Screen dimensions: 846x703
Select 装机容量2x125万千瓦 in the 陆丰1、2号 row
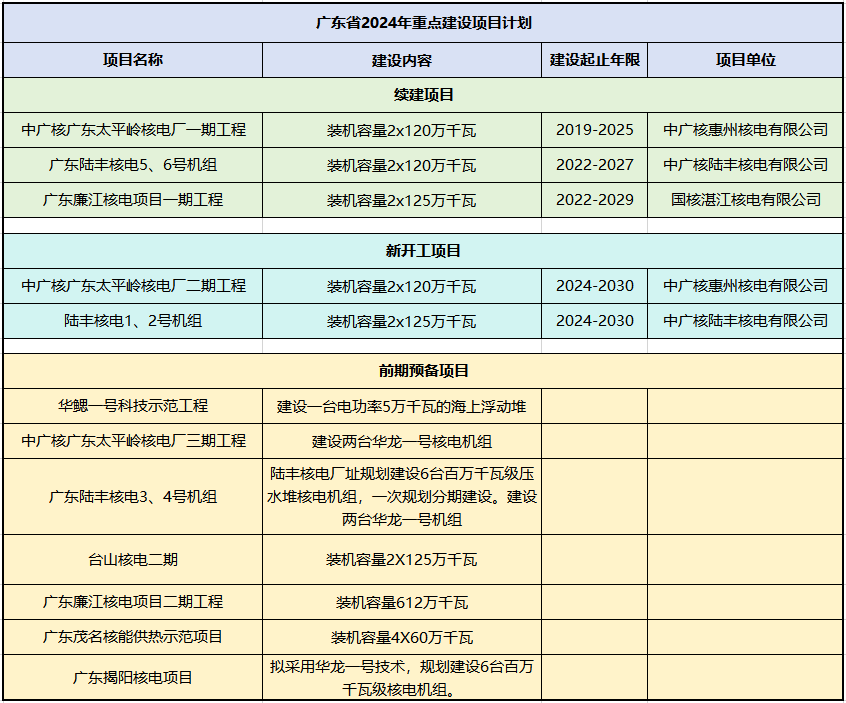point(402,321)
